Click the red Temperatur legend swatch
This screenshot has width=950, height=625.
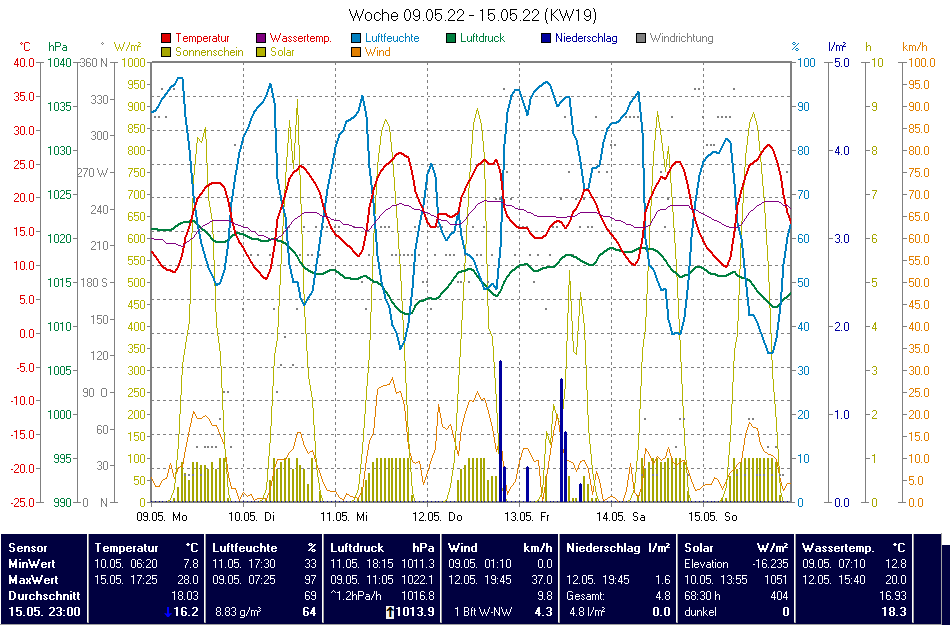pos(166,38)
